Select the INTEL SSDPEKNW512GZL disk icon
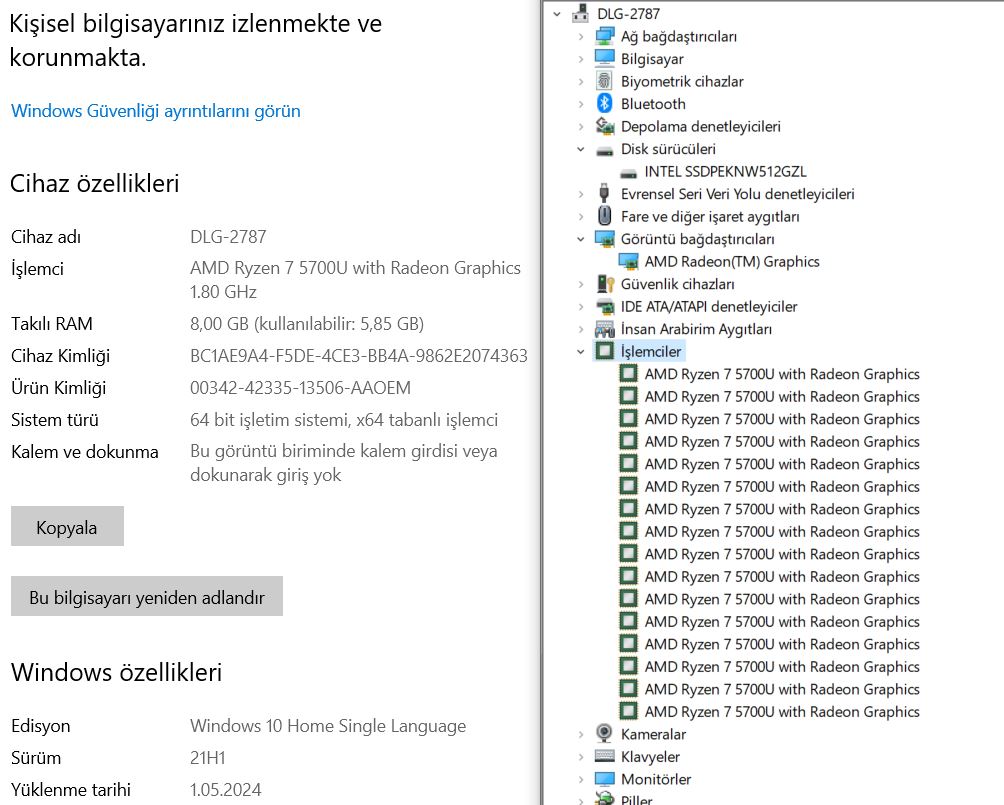Screen dimensions: 1004x805 [x=629, y=174]
